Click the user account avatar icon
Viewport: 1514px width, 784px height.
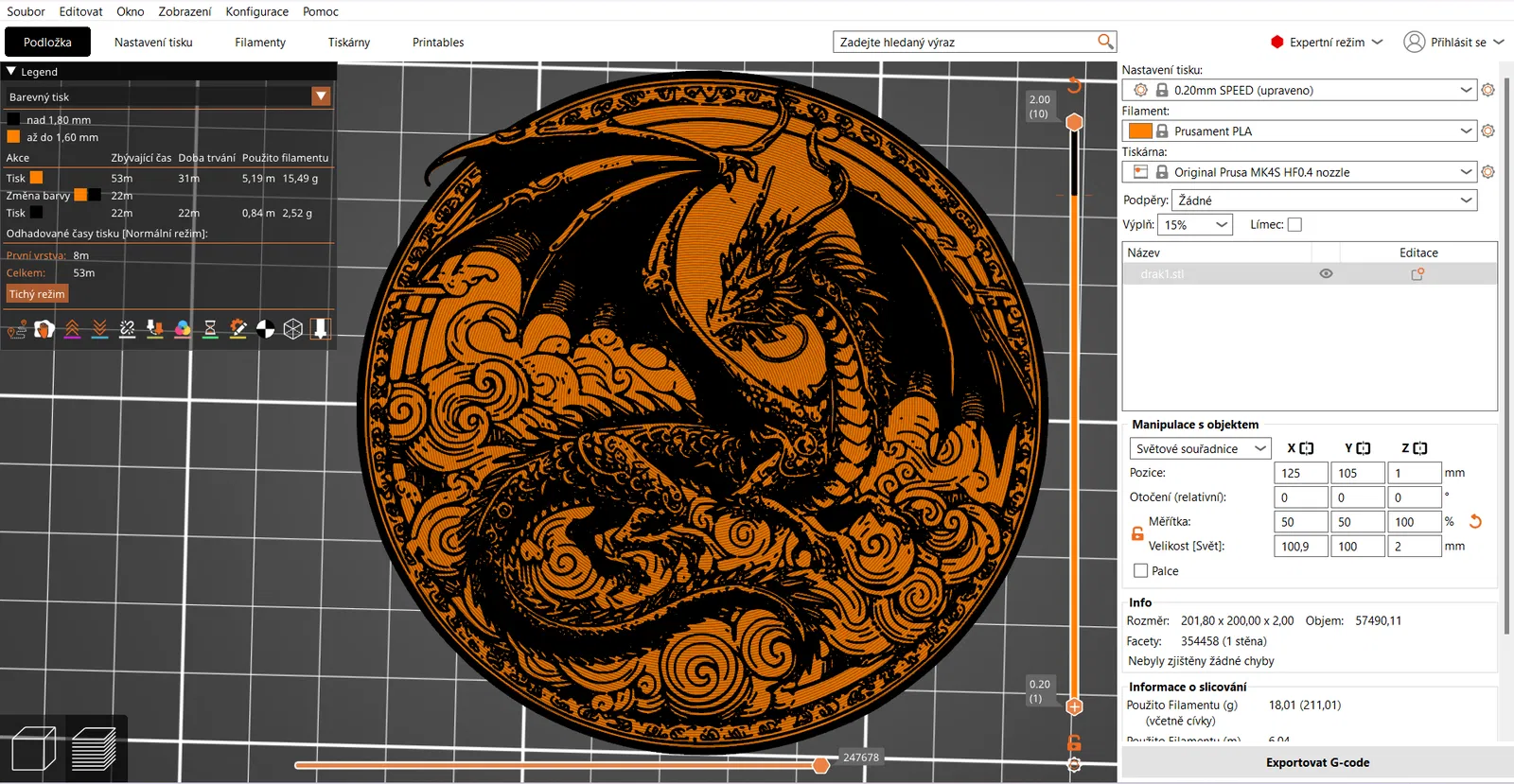[1415, 42]
